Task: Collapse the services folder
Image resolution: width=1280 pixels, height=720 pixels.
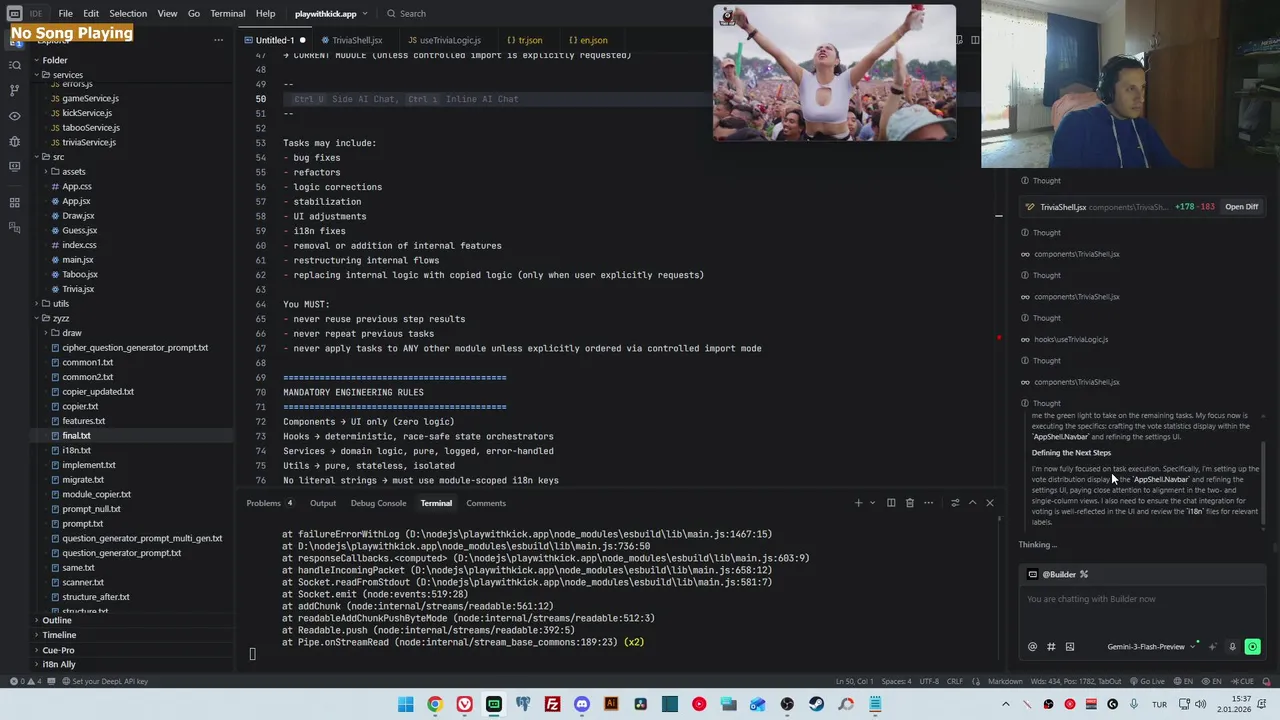Action: 68,75
